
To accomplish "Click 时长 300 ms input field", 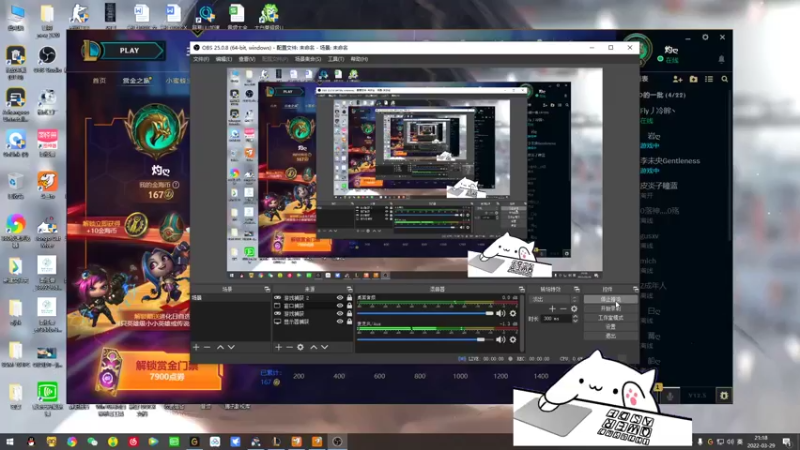I will (x=556, y=318).
